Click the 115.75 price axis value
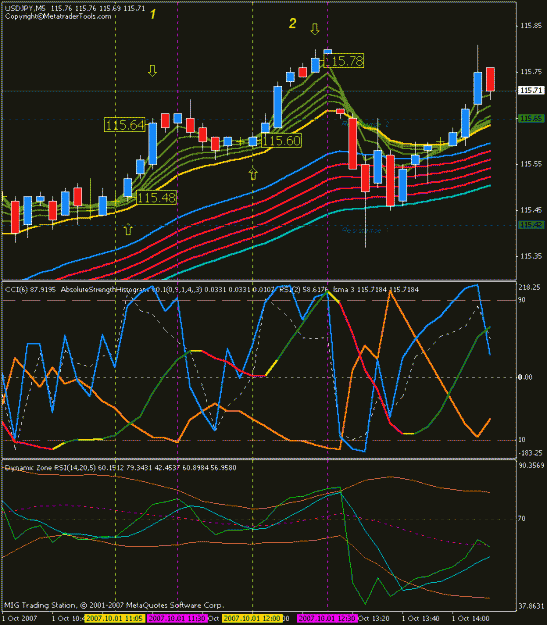Screen dimensions: 547x625 pyautogui.click(x=531, y=72)
